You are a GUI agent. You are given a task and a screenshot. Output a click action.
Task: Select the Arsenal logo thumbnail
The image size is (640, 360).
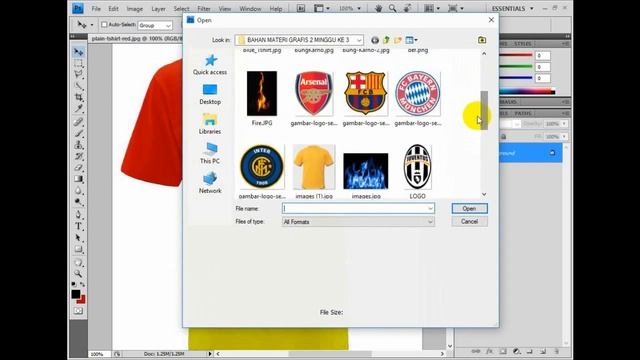(x=314, y=93)
